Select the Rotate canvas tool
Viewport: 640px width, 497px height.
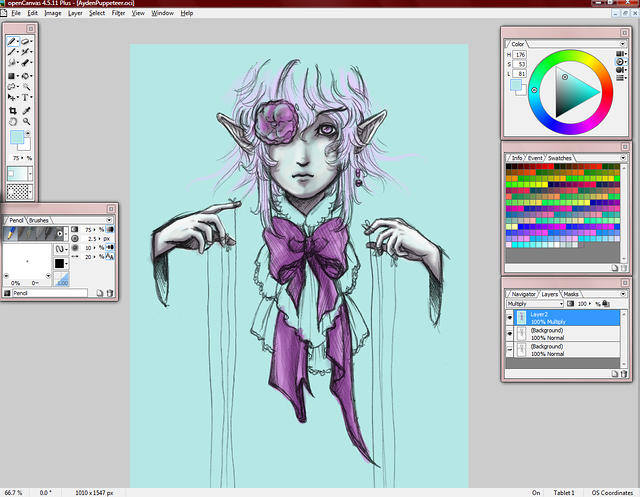point(12,121)
